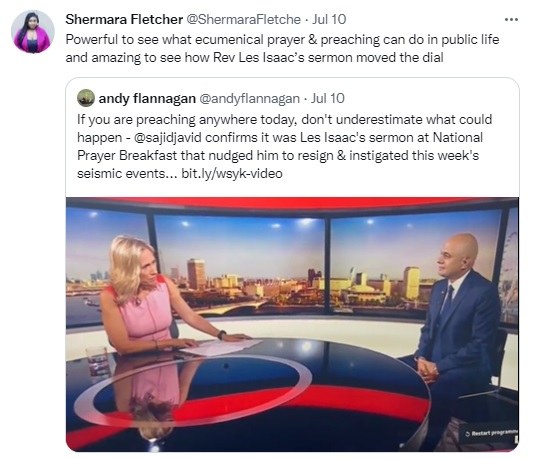The width and height of the screenshot is (535, 459).
Task: Click the London skyline backdrop centre panel
Action: [x=240, y=264]
